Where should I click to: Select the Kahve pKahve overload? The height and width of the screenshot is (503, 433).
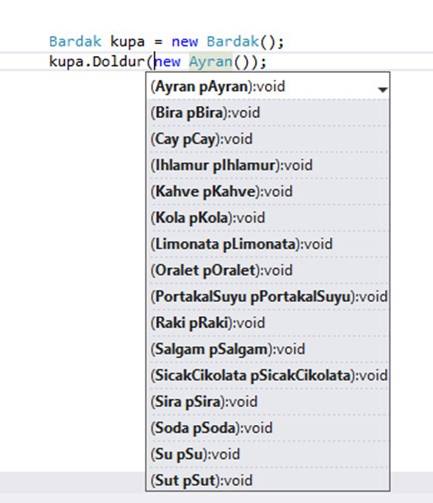coord(268,192)
